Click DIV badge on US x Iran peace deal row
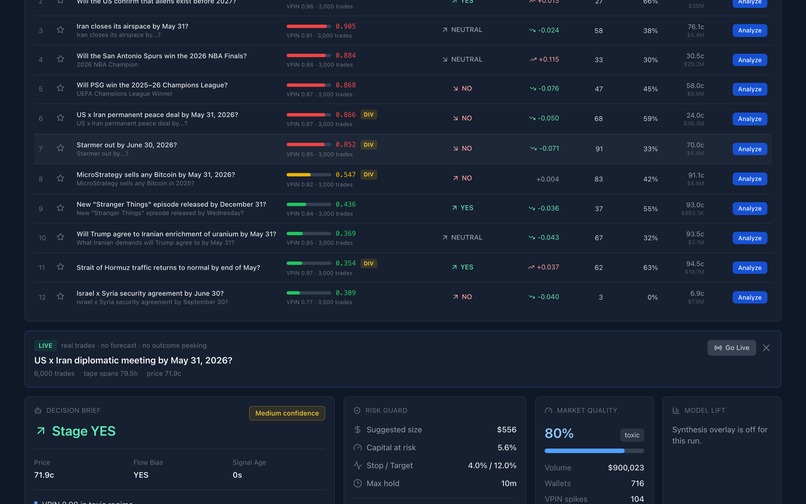 369,115
